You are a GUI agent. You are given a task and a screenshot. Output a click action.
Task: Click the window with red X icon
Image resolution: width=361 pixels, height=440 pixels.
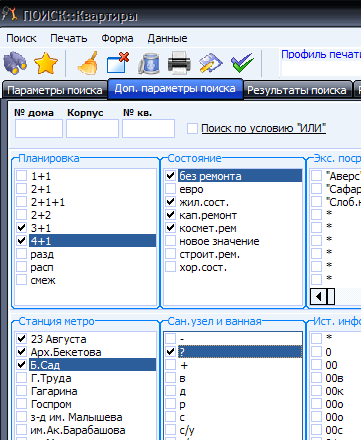(118, 62)
